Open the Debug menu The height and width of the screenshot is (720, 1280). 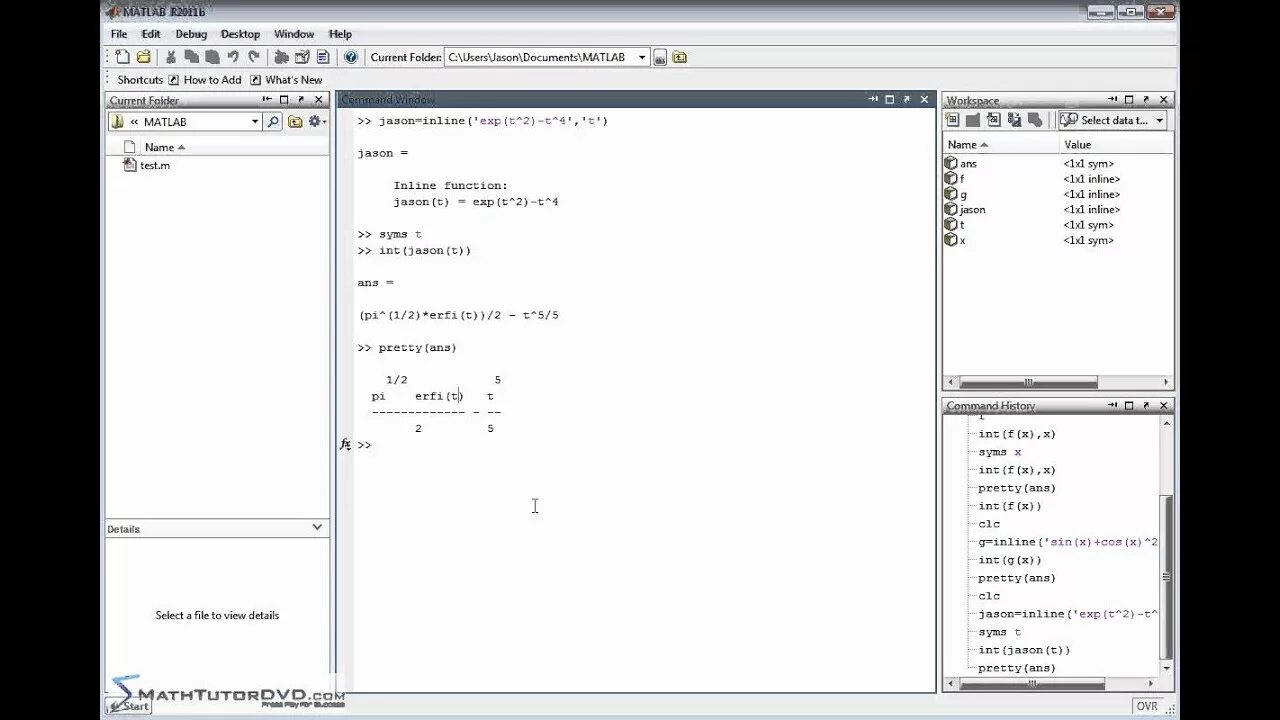coord(191,34)
